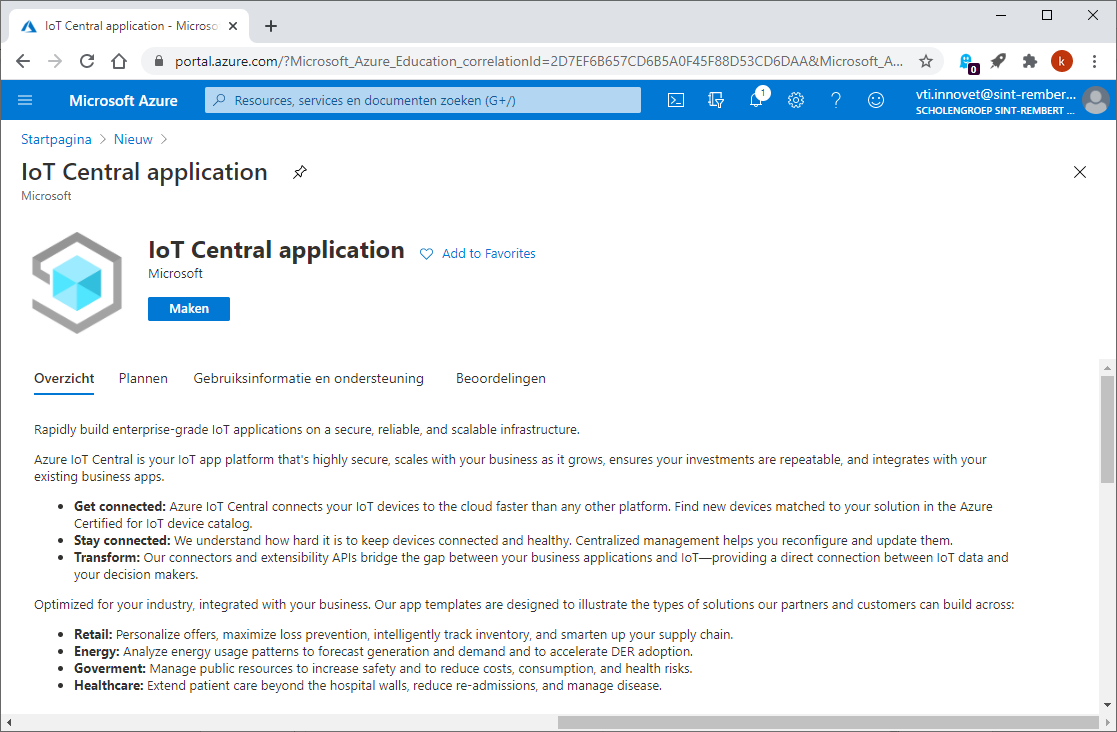The height and width of the screenshot is (732, 1117).
Task: Open the browser home page
Action: pos(119,61)
